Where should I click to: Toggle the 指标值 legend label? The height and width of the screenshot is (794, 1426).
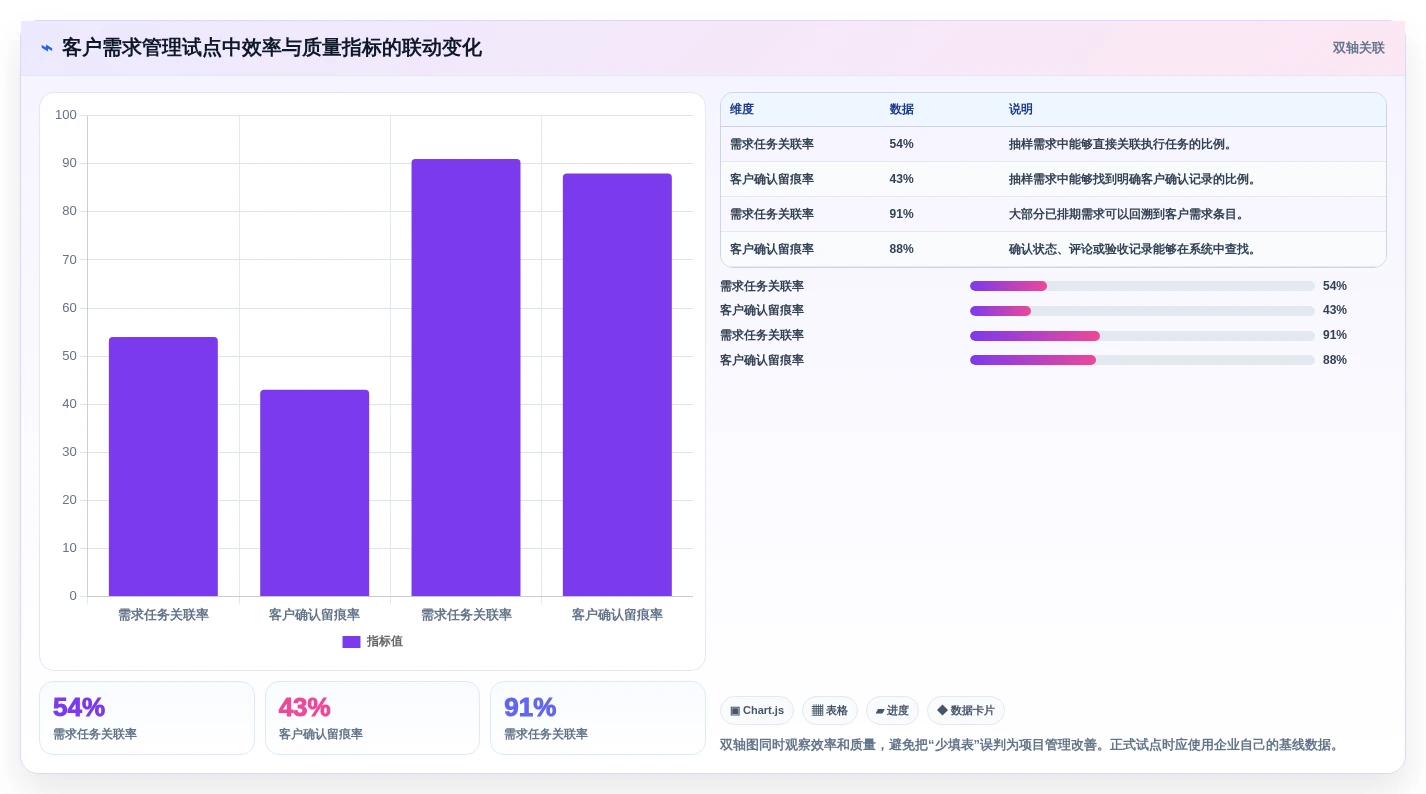385,642
